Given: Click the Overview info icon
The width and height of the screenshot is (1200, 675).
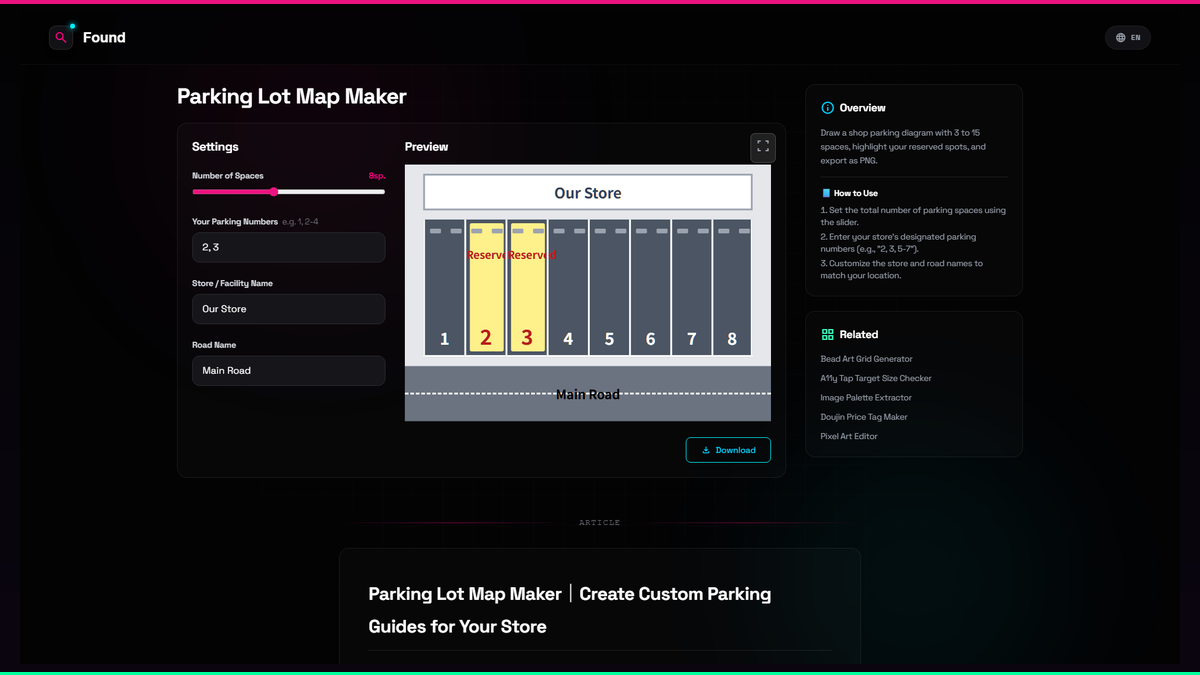Looking at the screenshot, I should click(827, 108).
